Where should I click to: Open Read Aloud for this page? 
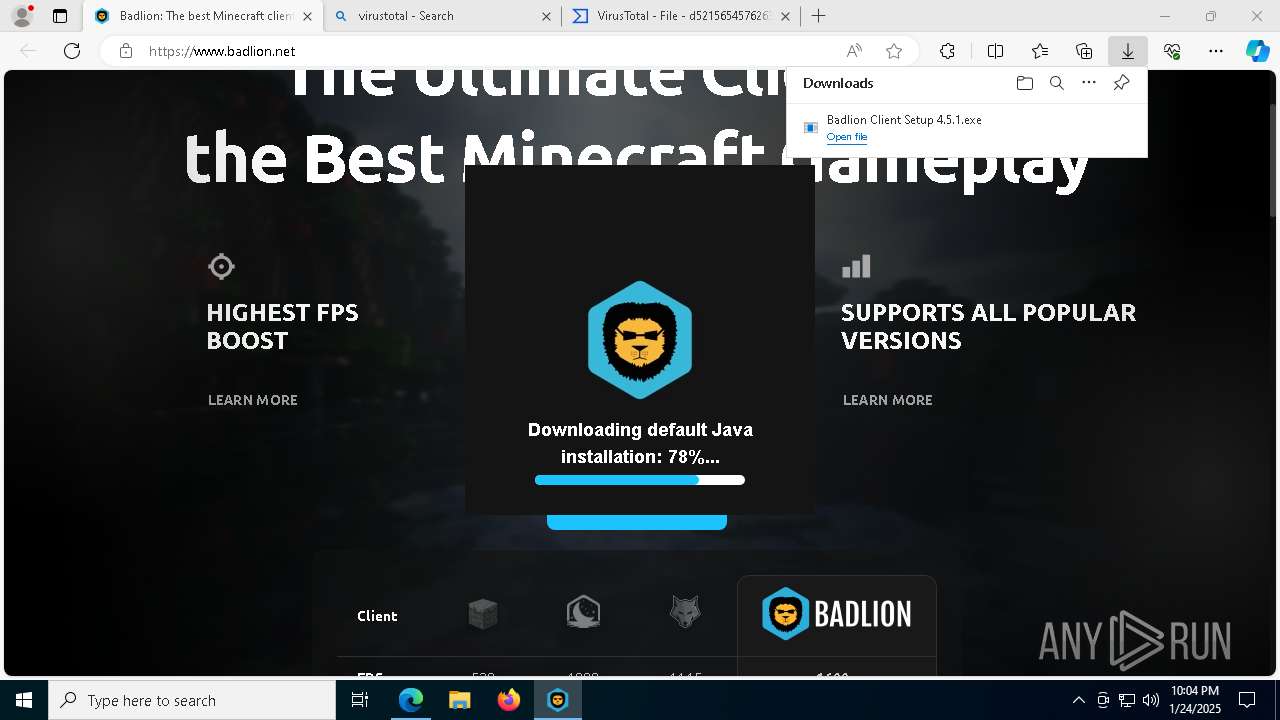click(x=854, y=51)
